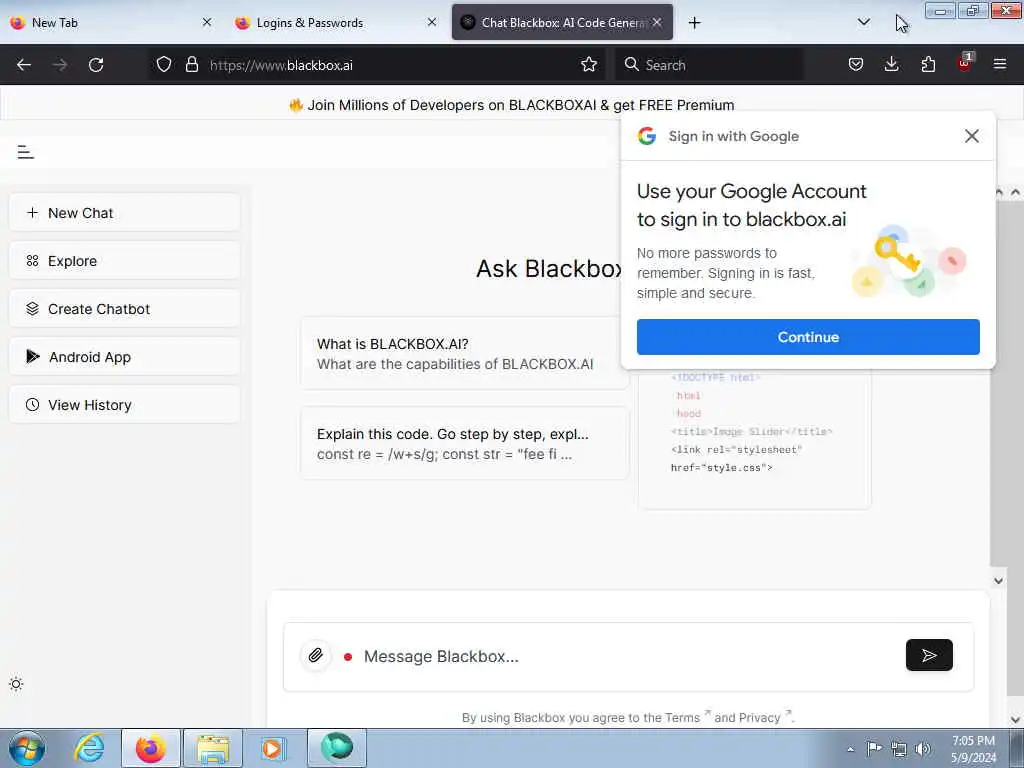Send the message with arrow button

click(x=929, y=655)
